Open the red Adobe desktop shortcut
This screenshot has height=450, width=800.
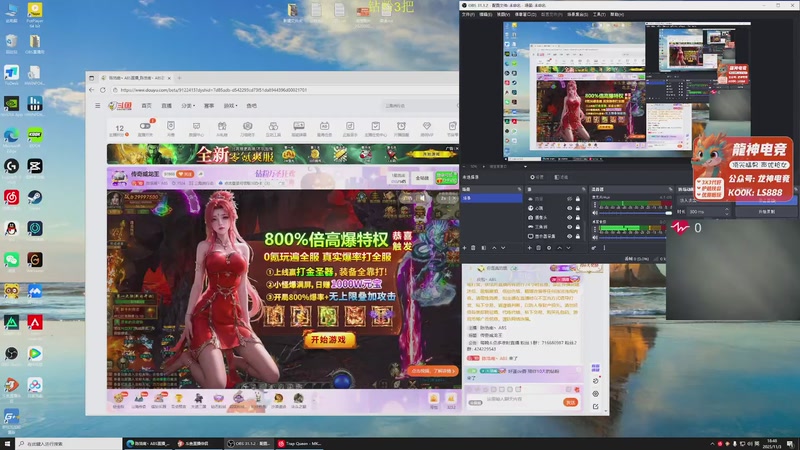35,322
